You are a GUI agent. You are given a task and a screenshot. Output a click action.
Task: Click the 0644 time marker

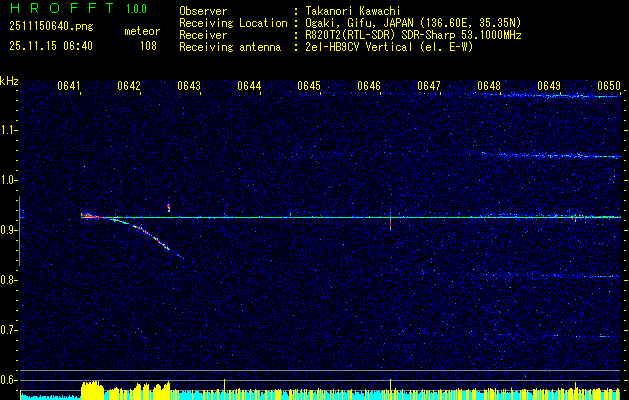tap(249, 86)
